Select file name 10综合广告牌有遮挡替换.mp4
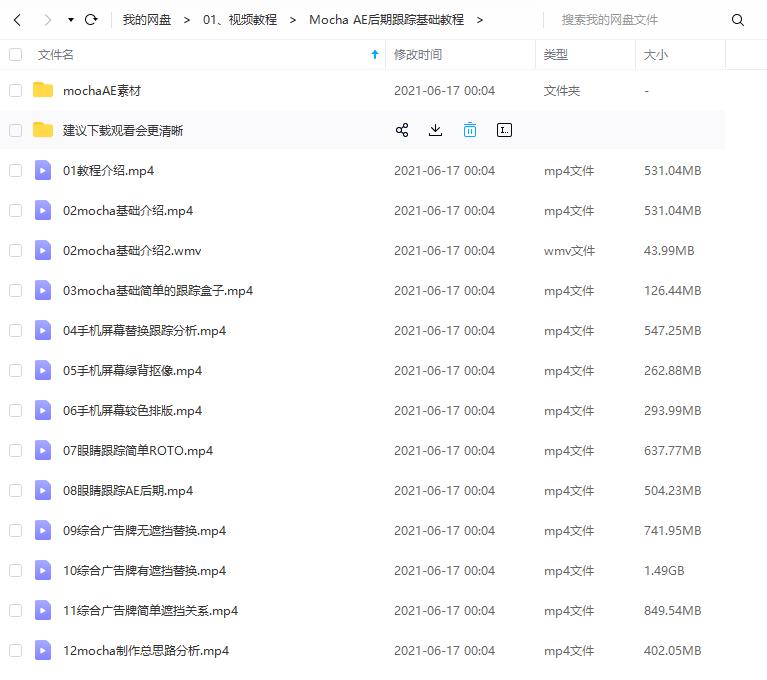The image size is (767, 680). pyautogui.click(x=144, y=571)
